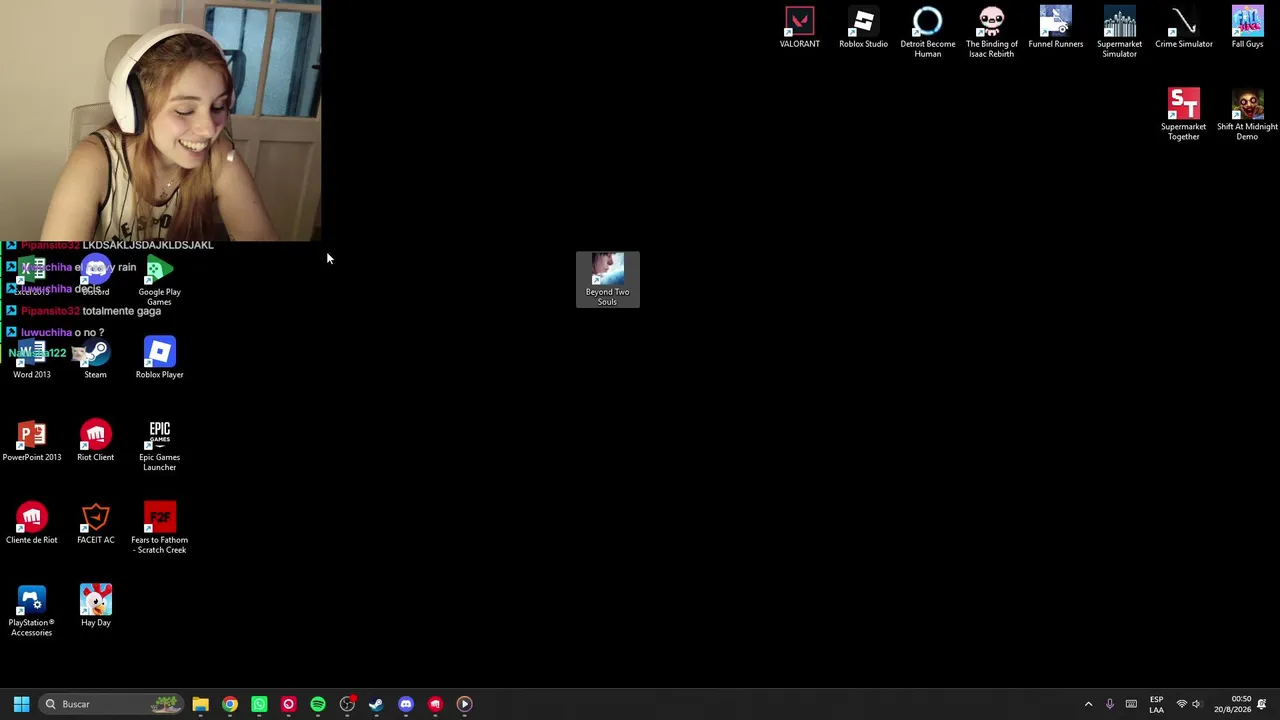1280x720 pixels.
Task: Open the Riot Client taskbar icon
Action: click(x=435, y=704)
